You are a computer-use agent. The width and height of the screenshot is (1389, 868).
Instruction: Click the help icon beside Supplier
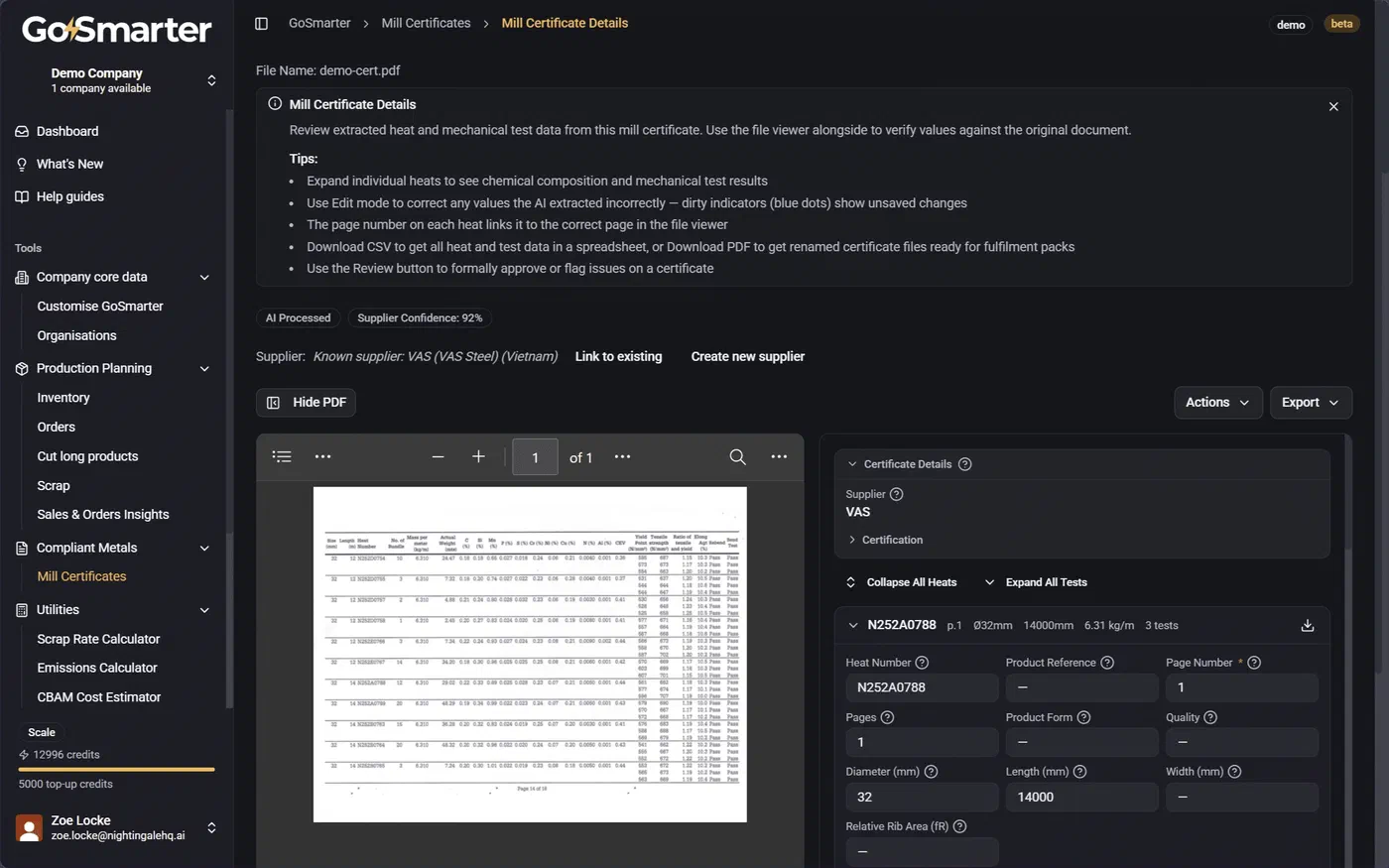pyautogui.click(x=896, y=494)
